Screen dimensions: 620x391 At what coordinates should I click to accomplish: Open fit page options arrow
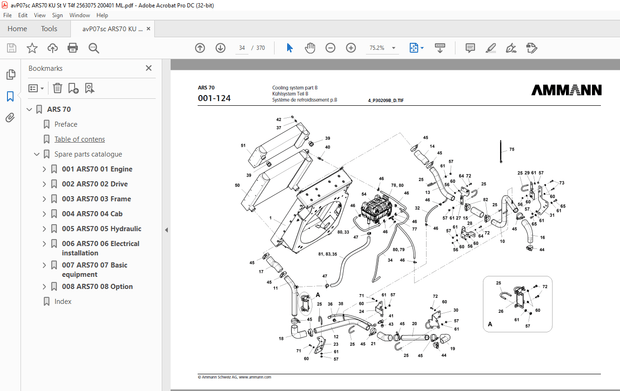(422, 48)
